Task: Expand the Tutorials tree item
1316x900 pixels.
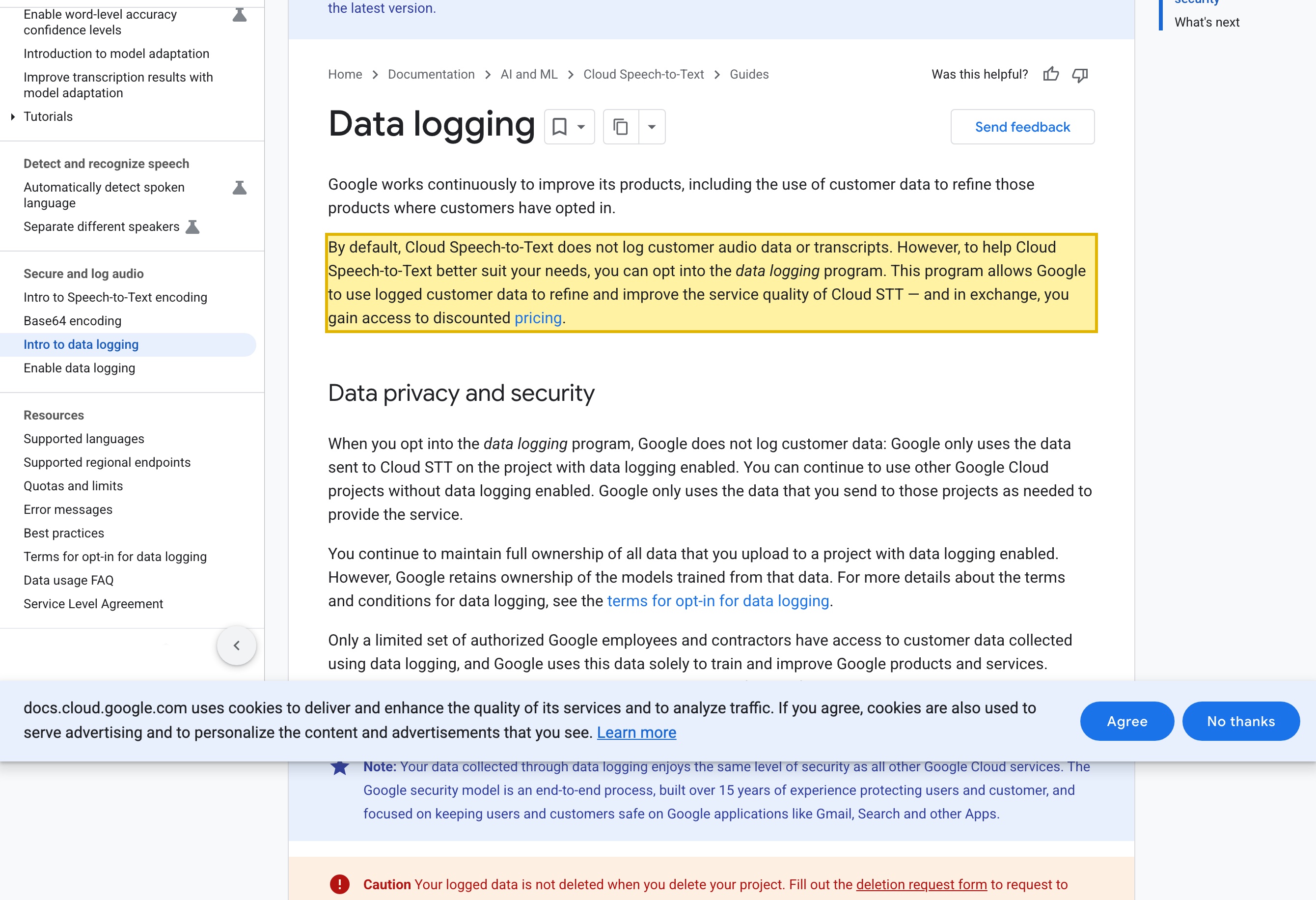Action: pyautogui.click(x=12, y=117)
